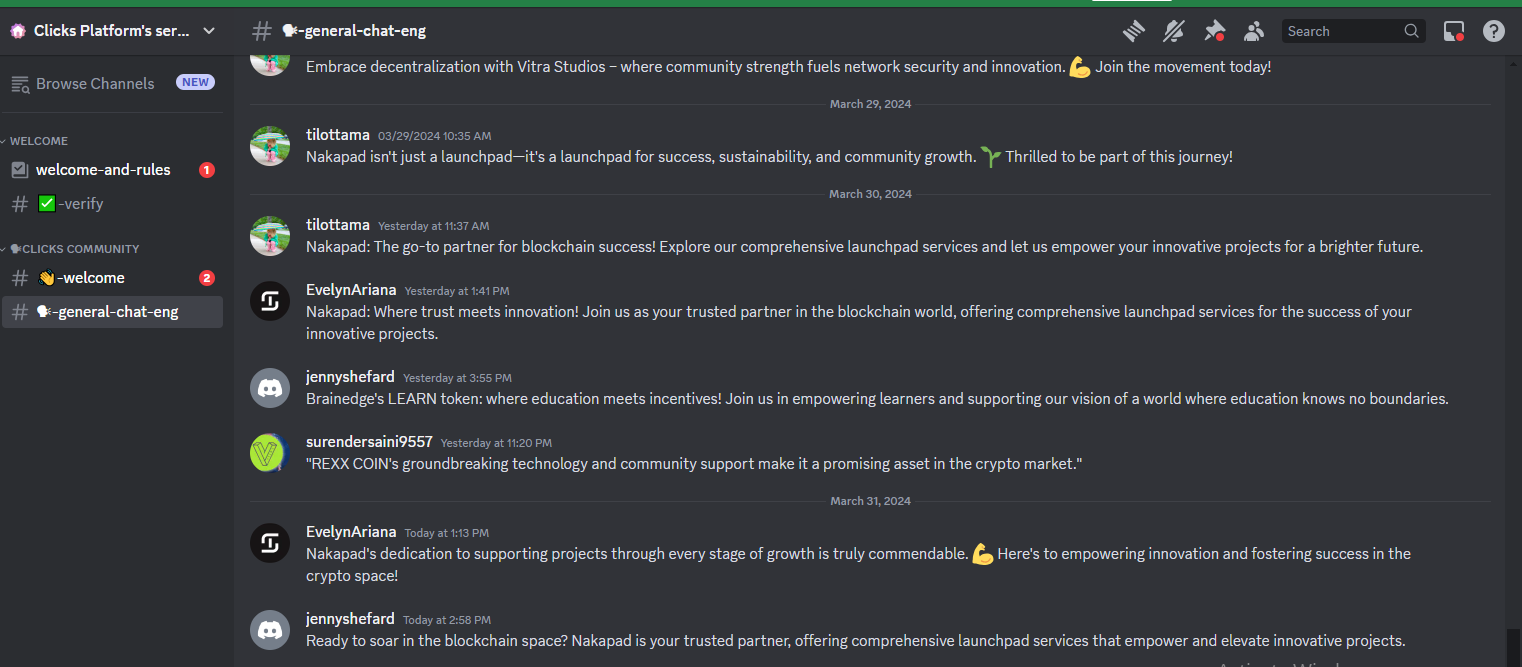This screenshot has width=1522, height=667.
Task: Collapse the WELCOME category
Action: pos(38,141)
